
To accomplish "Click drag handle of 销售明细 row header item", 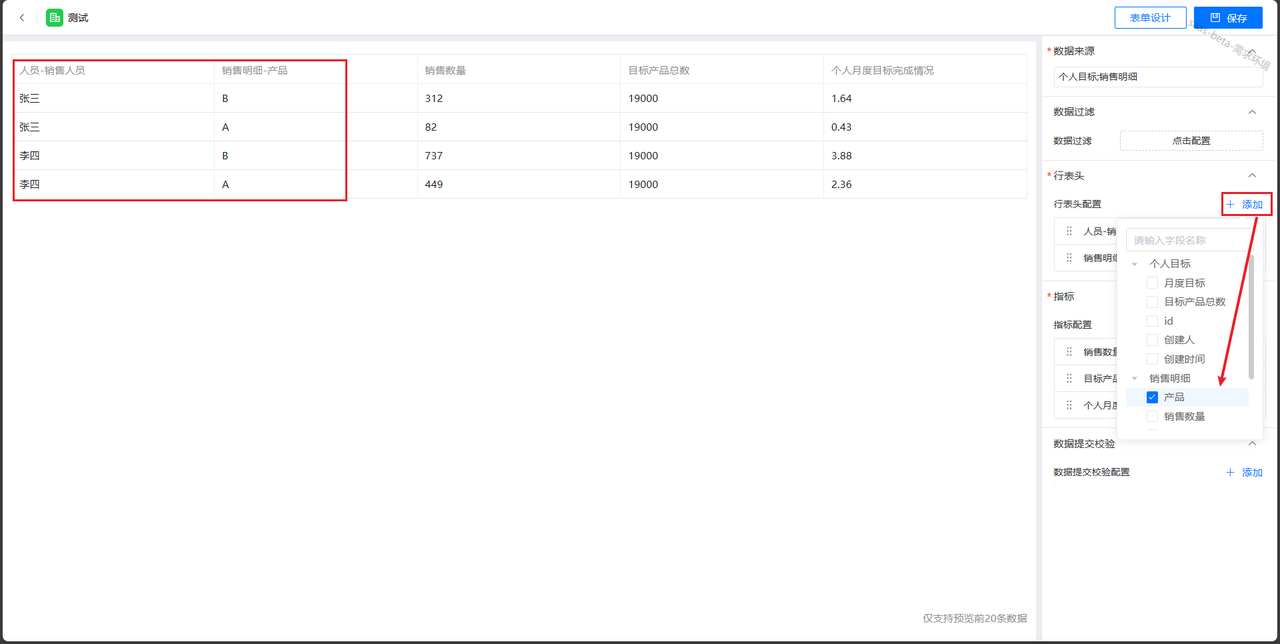I will 1069,258.
